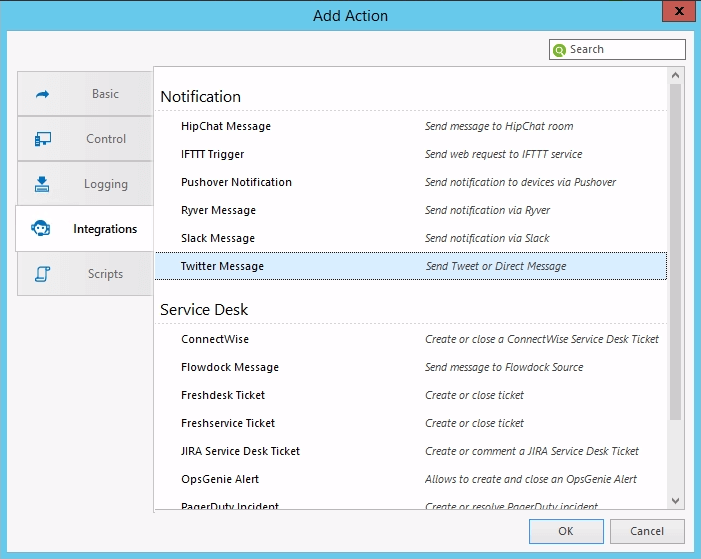701x559 pixels.
Task: Click the scrollbar up arrow
Action: pyautogui.click(x=676, y=75)
